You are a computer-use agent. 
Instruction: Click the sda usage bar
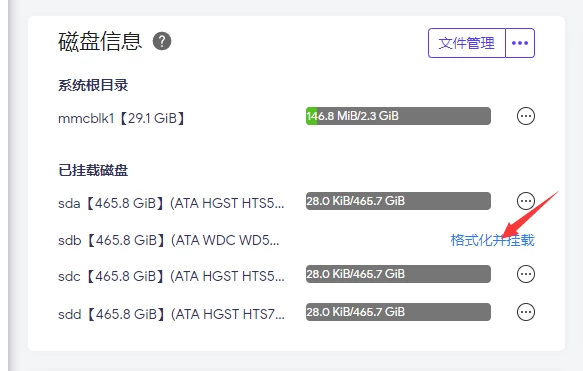398,201
